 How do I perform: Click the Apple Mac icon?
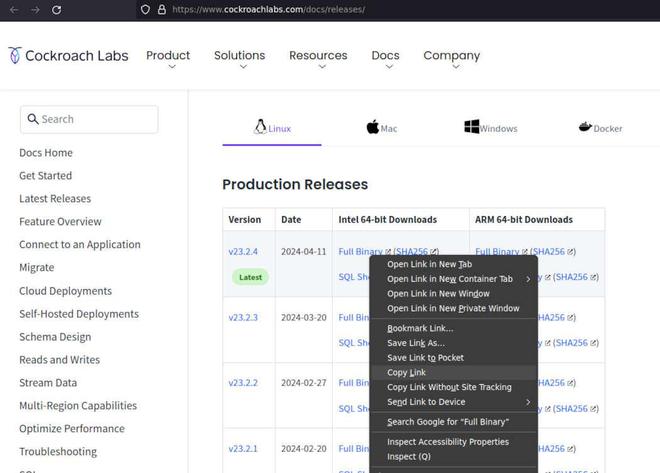(372, 127)
